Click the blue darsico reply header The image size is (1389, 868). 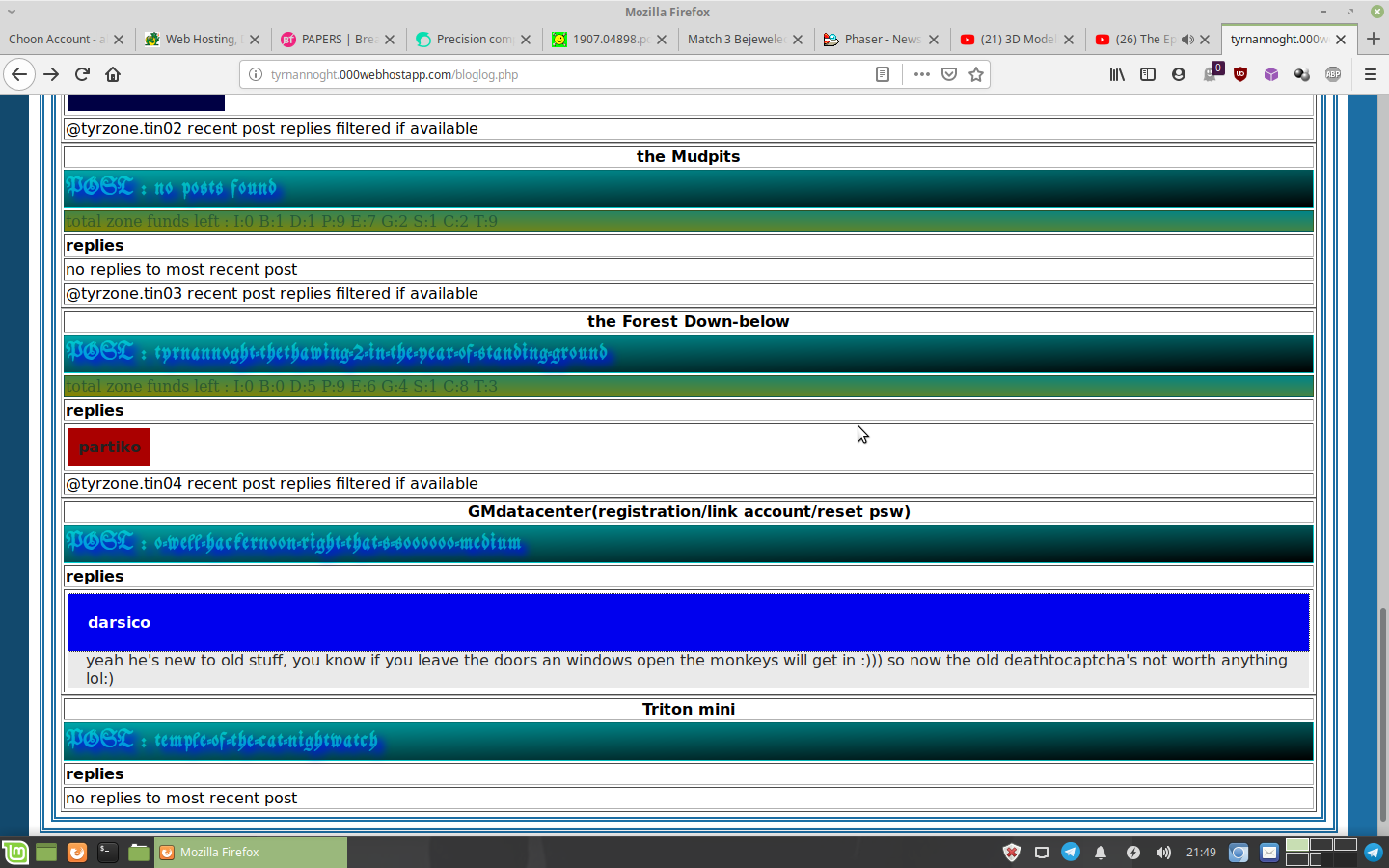(x=689, y=622)
